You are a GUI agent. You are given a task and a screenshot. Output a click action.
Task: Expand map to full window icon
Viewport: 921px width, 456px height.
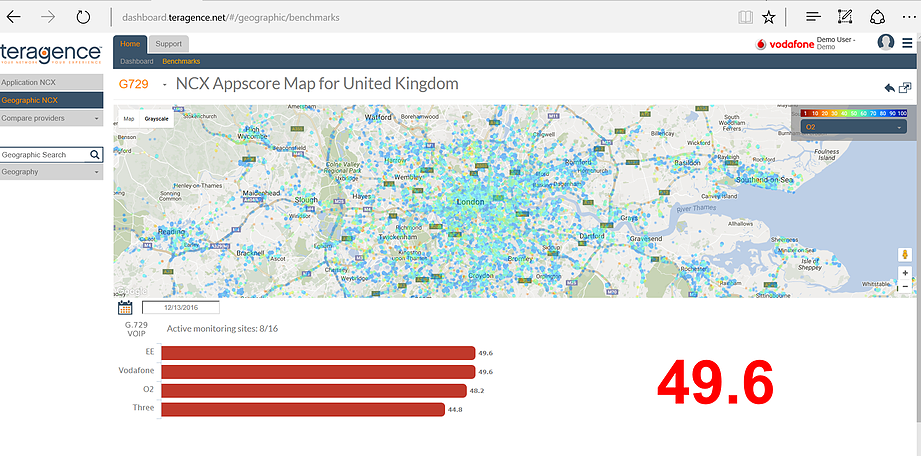pyautogui.click(x=905, y=88)
